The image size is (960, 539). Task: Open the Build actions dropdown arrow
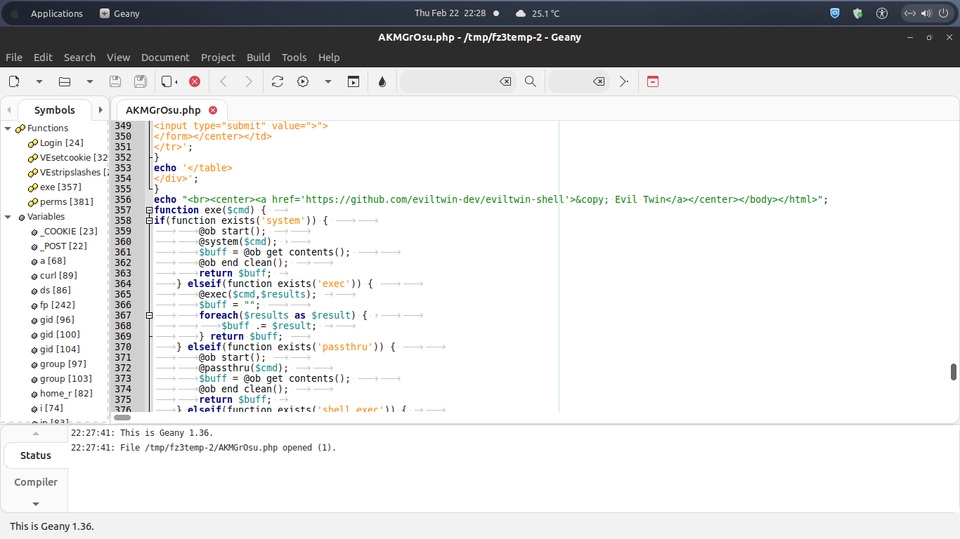(x=328, y=81)
